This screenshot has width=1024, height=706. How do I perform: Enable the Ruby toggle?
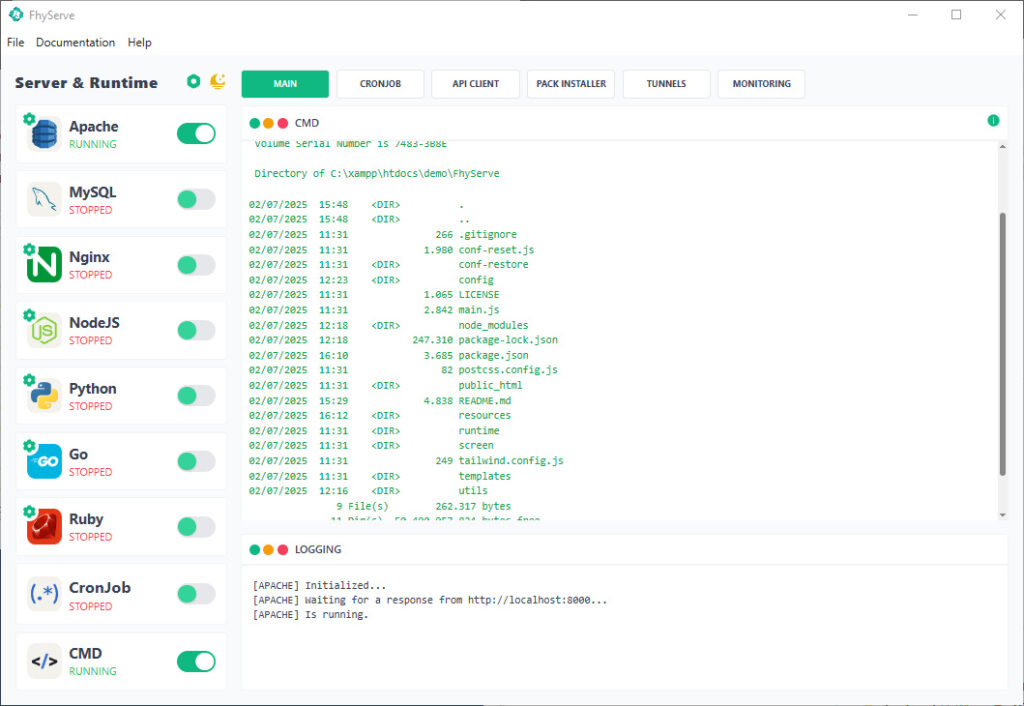[196, 526]
